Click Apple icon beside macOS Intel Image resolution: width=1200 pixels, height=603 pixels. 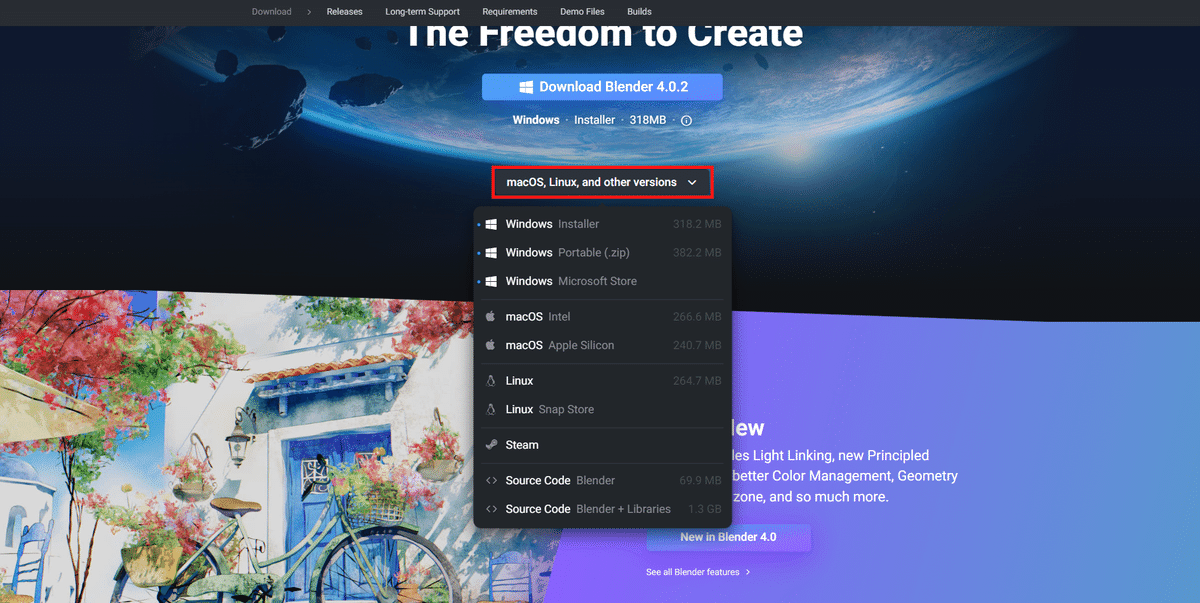491,316
